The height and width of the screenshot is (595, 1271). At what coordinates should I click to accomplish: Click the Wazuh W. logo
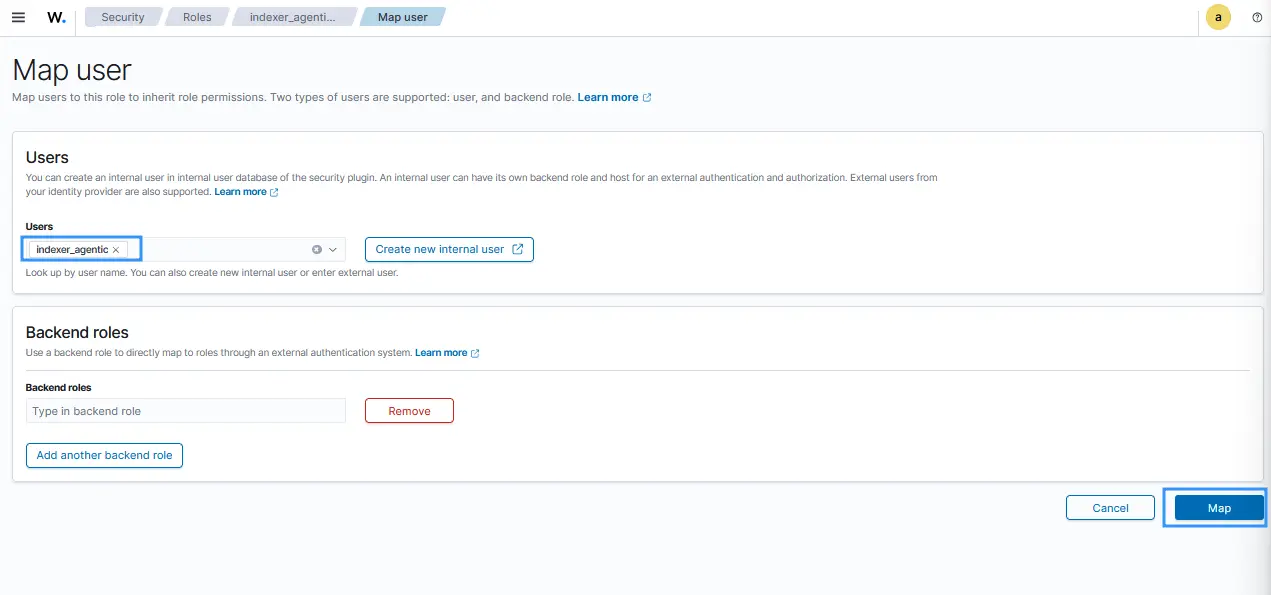pos(57,17)
